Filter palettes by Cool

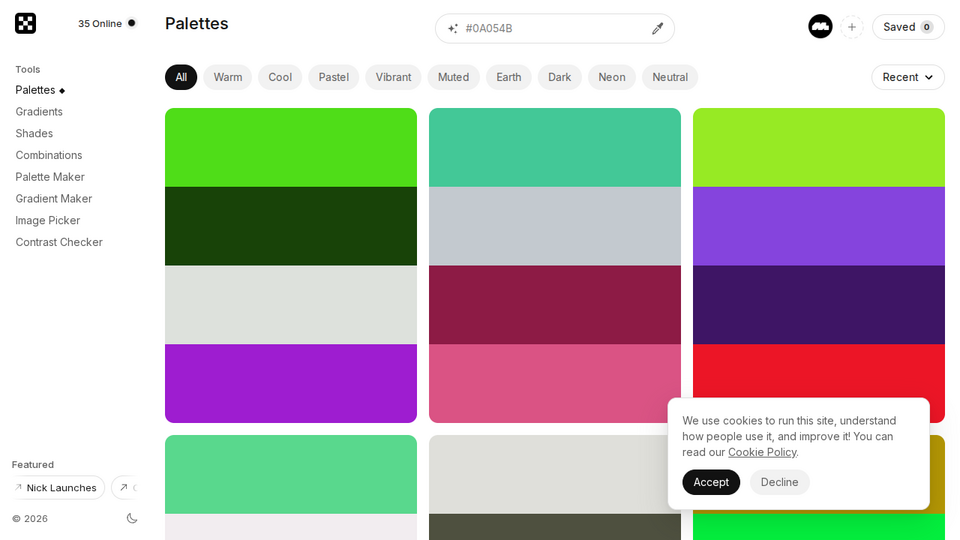click(x=280, y=77)
